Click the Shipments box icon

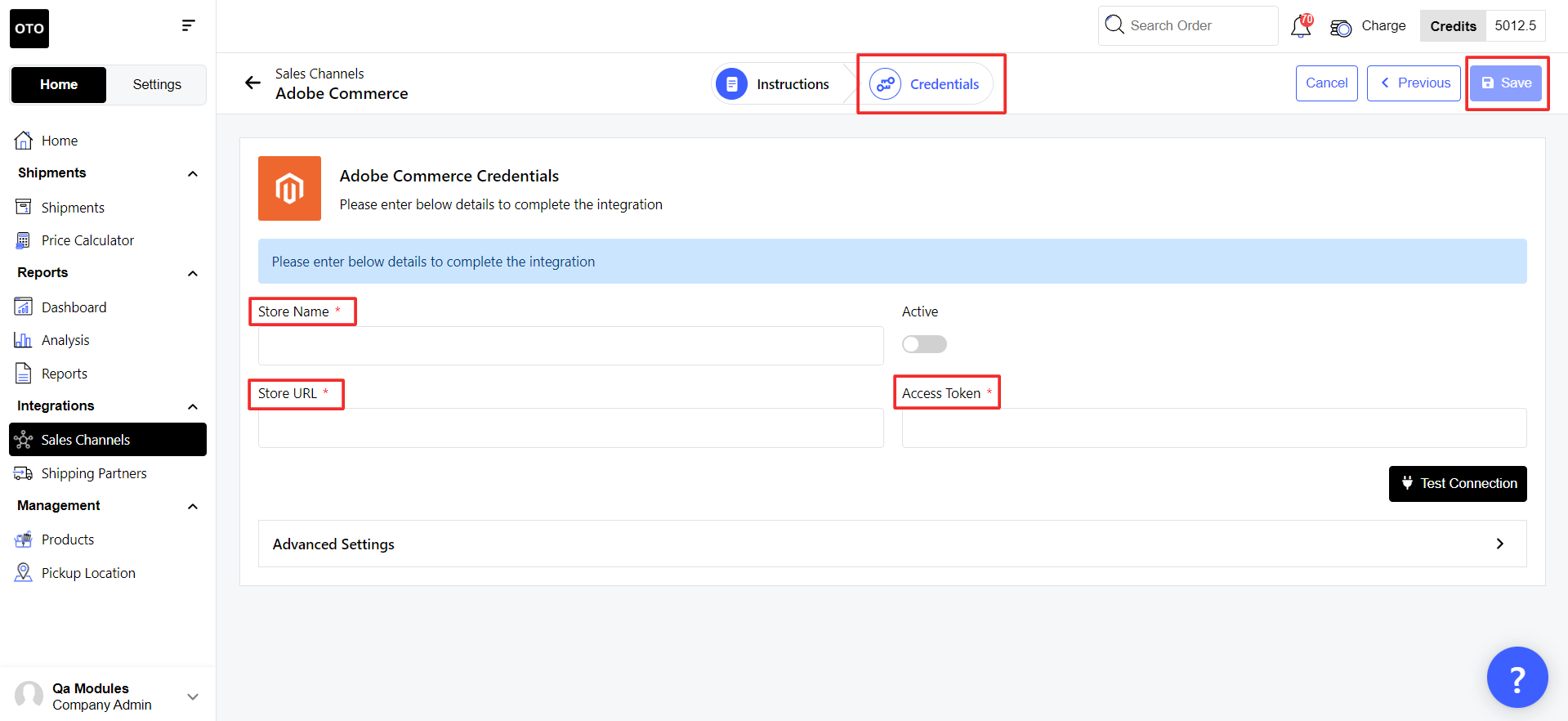point(24,207)
